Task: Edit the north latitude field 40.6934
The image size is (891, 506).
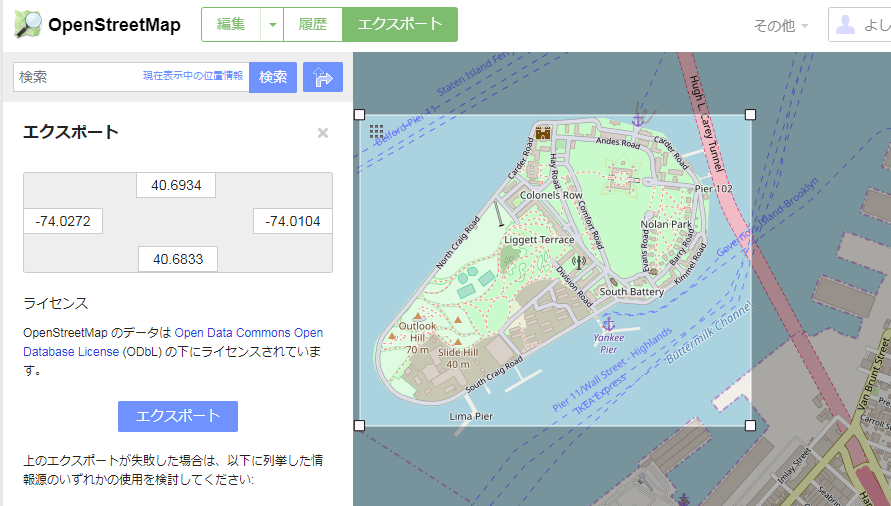Action: click(176, 185)
